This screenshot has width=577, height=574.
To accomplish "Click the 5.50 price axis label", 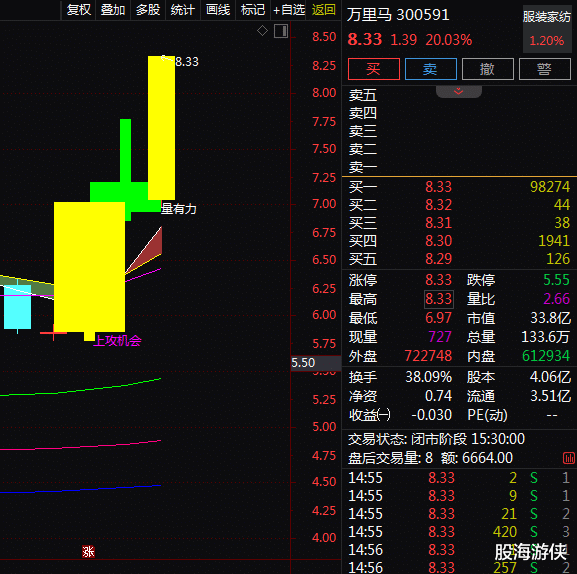I will click(x=303, y=363).
